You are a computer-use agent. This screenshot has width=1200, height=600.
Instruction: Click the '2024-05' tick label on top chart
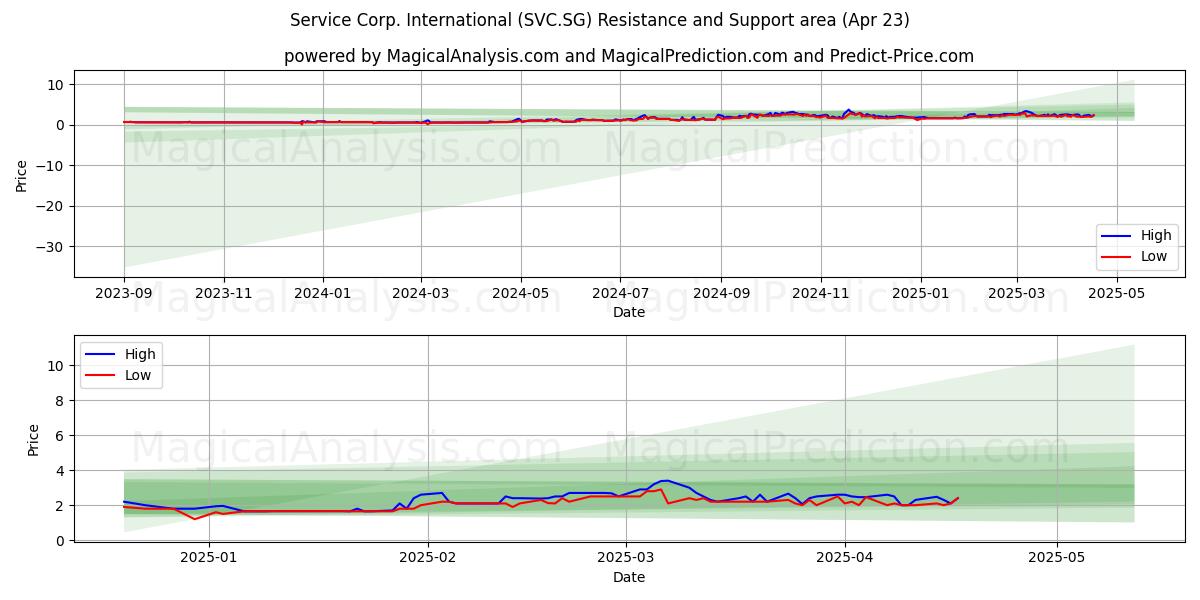tap(520, 294)
